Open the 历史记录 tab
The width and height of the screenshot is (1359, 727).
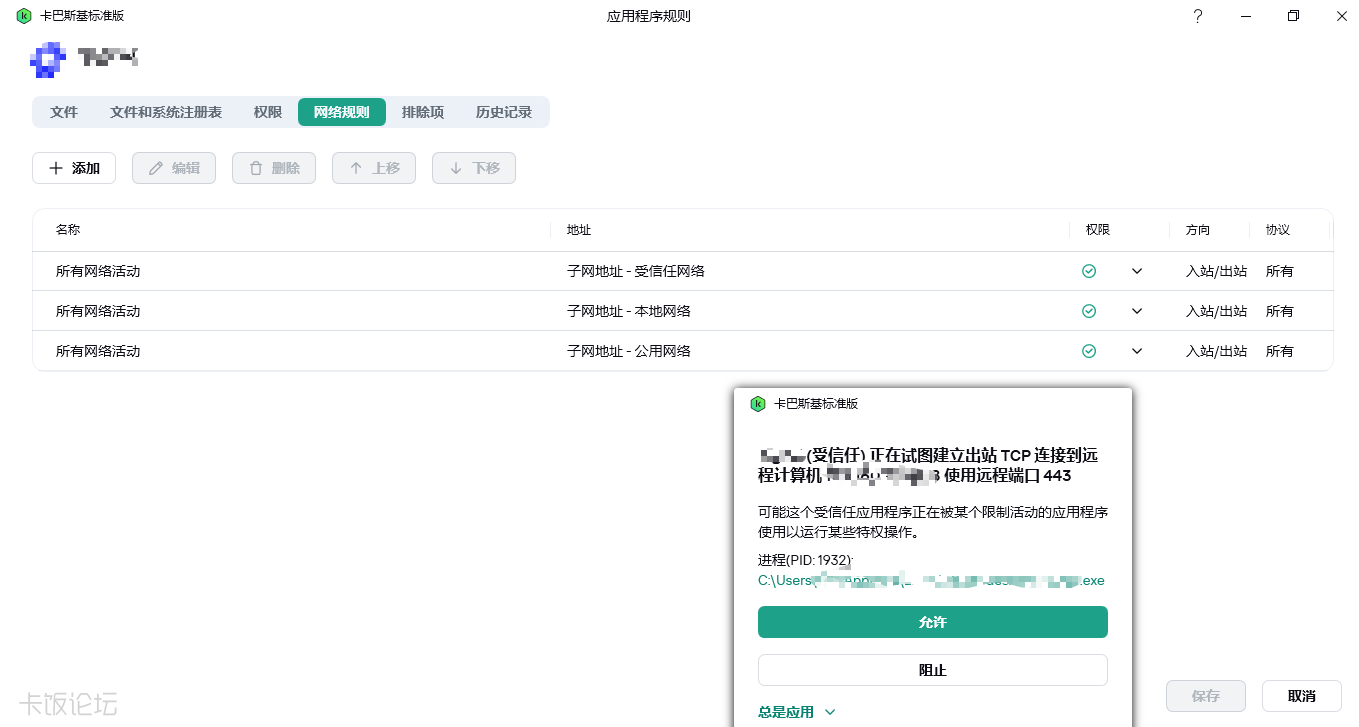click(504, 112)
